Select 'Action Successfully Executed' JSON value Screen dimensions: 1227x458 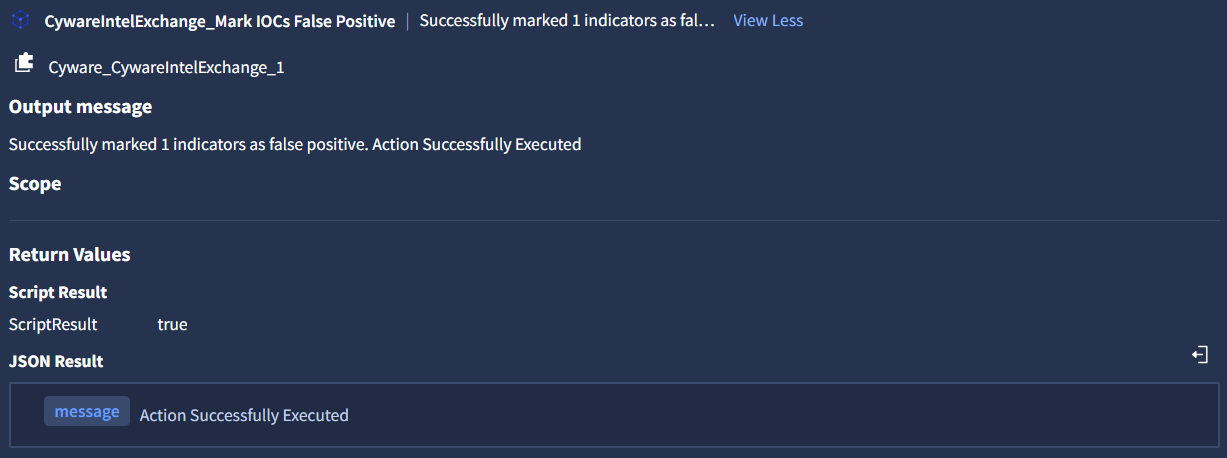coord(244,415)
